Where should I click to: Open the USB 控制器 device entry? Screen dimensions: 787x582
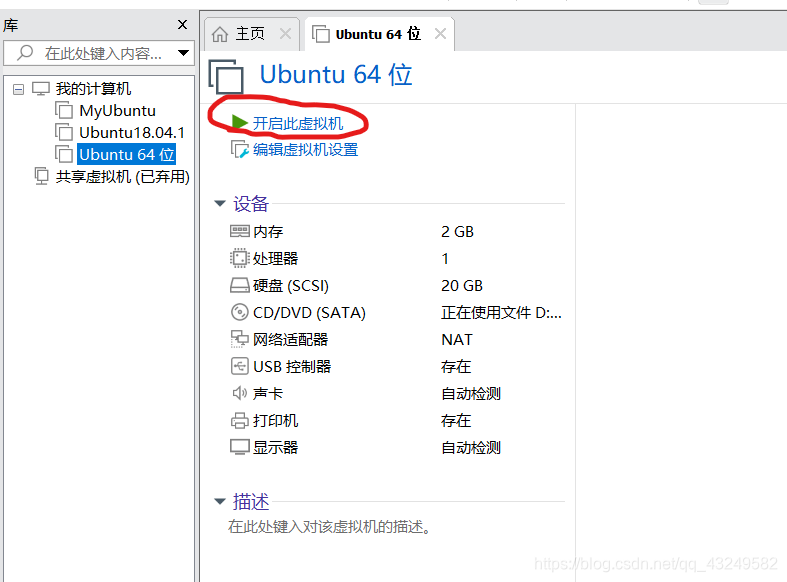(x=292, y=367)
